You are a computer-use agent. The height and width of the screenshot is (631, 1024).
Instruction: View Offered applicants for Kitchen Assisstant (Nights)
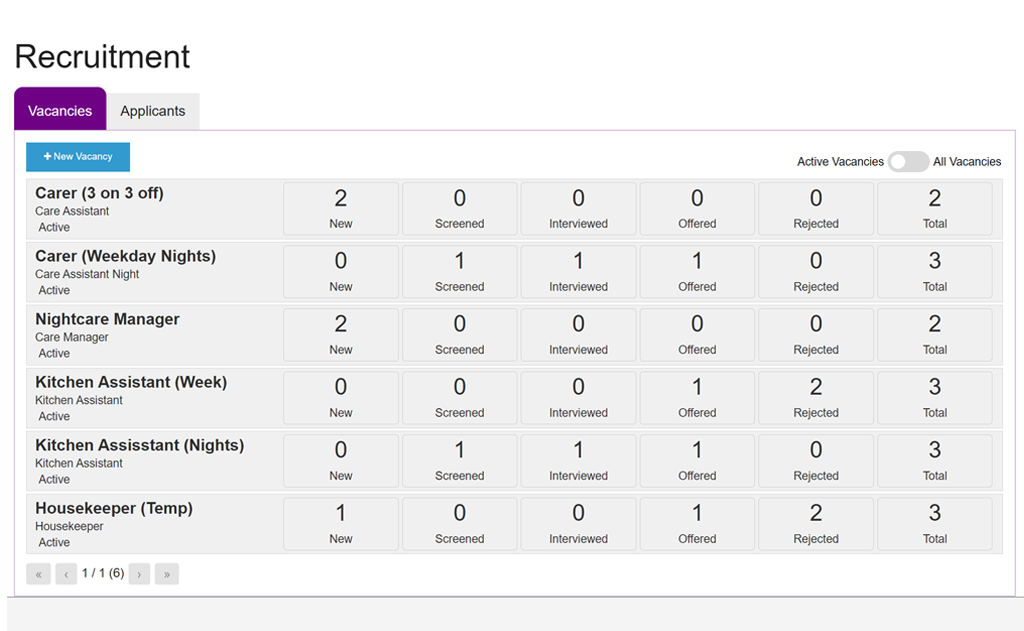697,461
